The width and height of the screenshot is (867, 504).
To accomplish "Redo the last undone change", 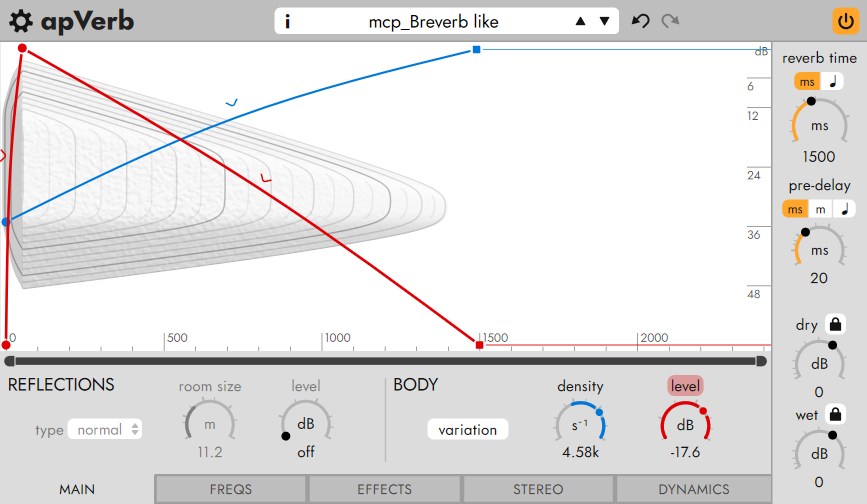I will pos(670,21).
